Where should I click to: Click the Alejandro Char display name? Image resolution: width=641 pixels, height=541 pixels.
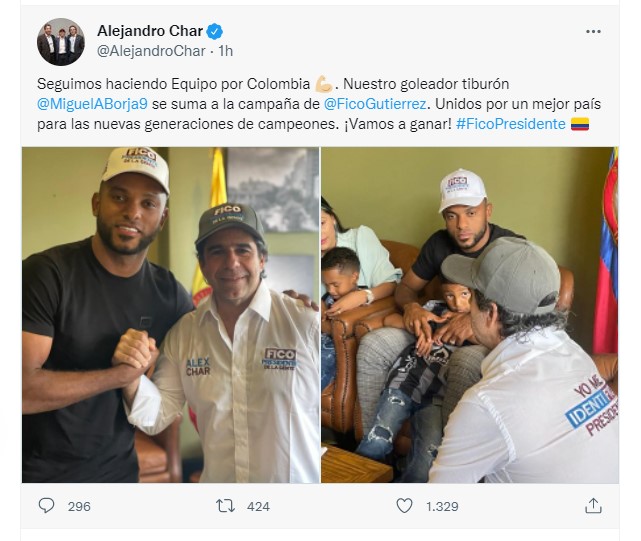(x=150, y=31)
